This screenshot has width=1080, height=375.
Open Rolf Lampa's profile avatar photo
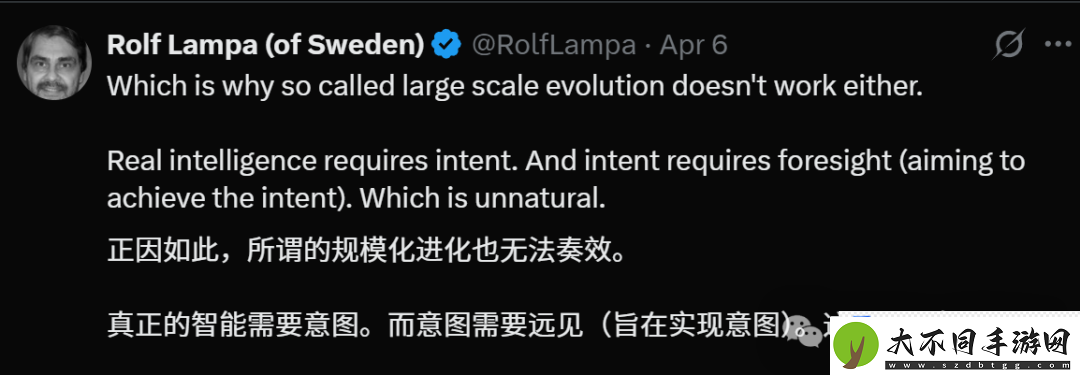click(54, 63)
